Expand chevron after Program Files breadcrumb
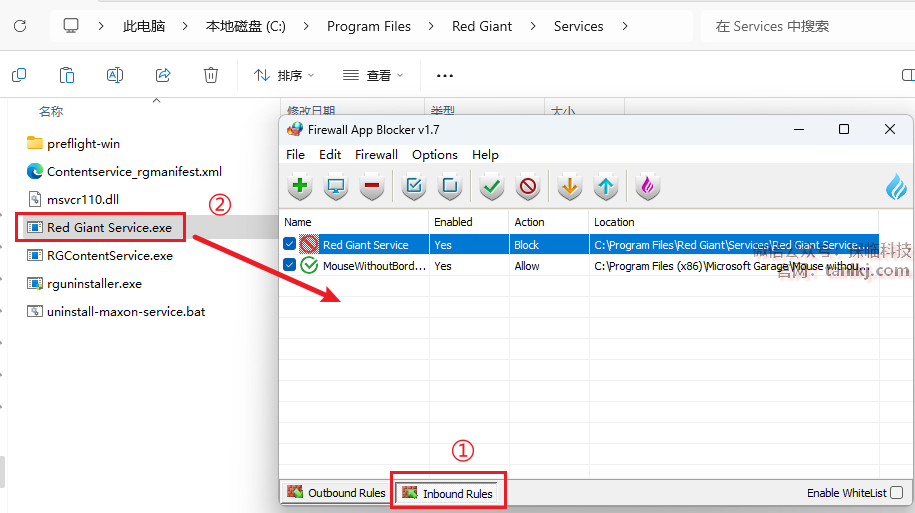 [431, 26]
